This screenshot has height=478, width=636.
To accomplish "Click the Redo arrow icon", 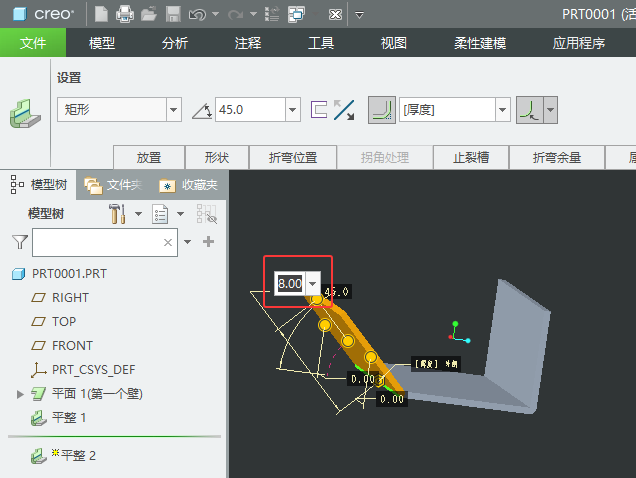I will 236,15.
